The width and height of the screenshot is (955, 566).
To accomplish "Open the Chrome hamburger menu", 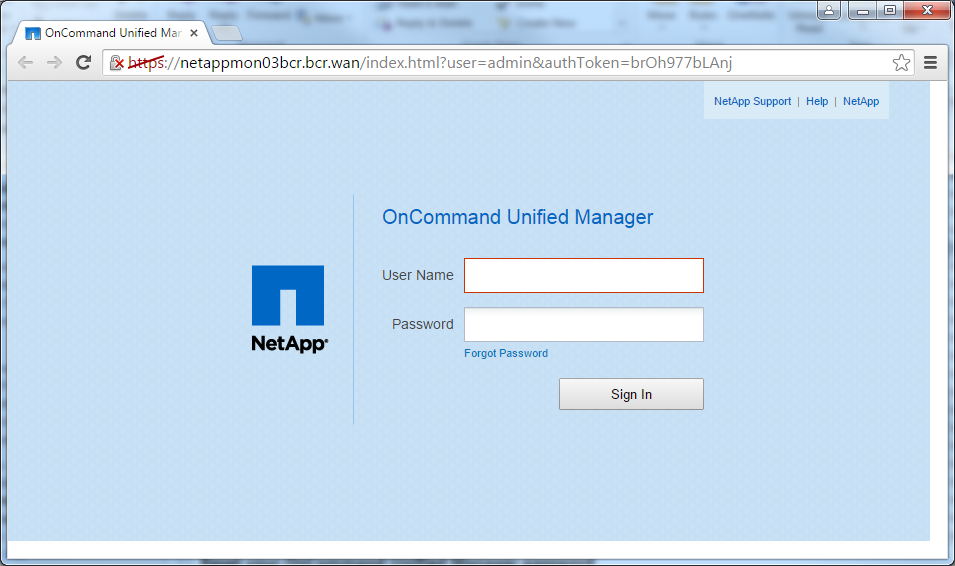I will tap(930, 63).
